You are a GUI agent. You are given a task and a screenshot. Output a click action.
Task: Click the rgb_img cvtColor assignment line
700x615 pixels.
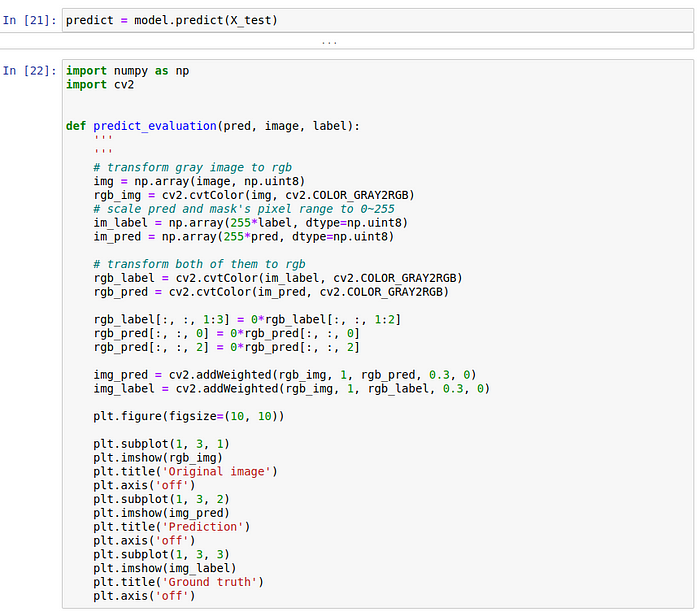[x=254, y=195]
